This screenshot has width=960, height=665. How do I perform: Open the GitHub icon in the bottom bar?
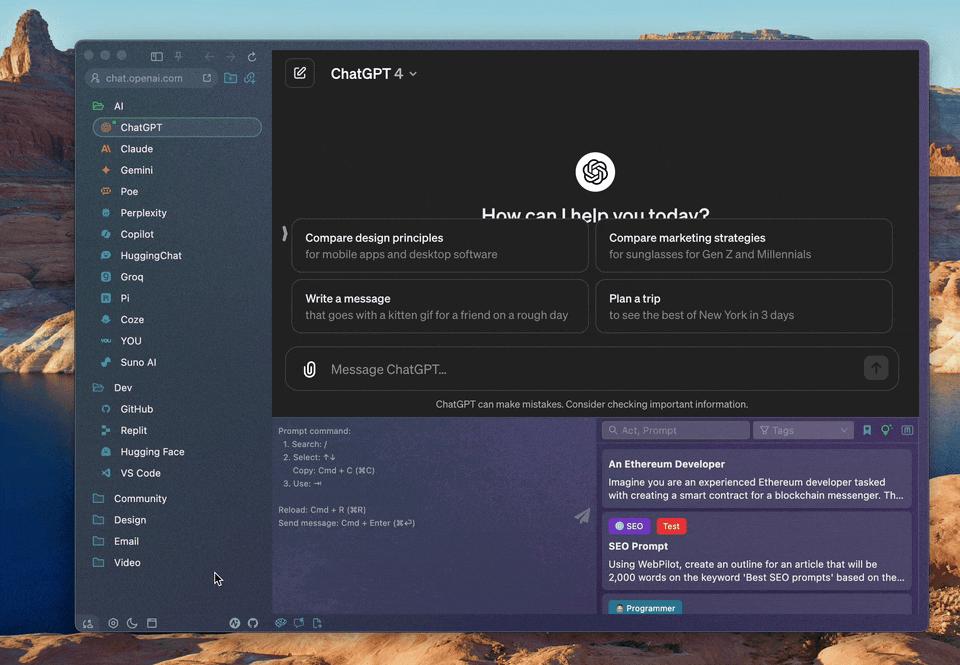coord(253,623)
